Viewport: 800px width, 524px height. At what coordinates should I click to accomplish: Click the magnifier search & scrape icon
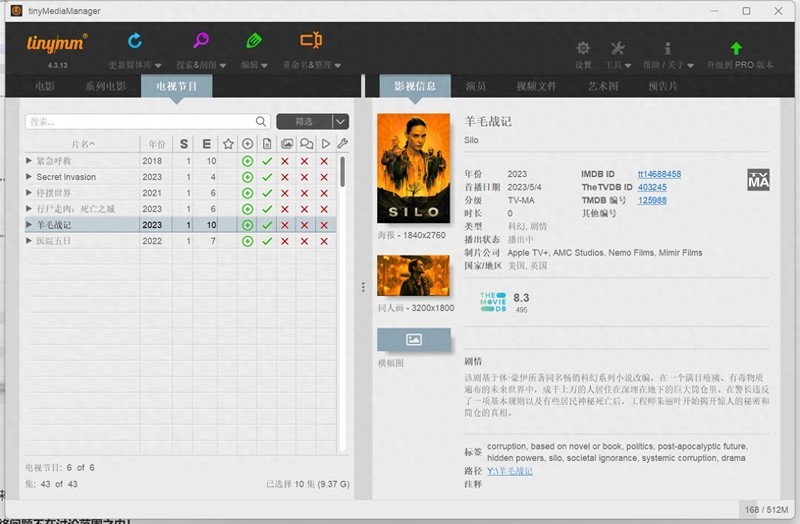click(x=201, y=40)
